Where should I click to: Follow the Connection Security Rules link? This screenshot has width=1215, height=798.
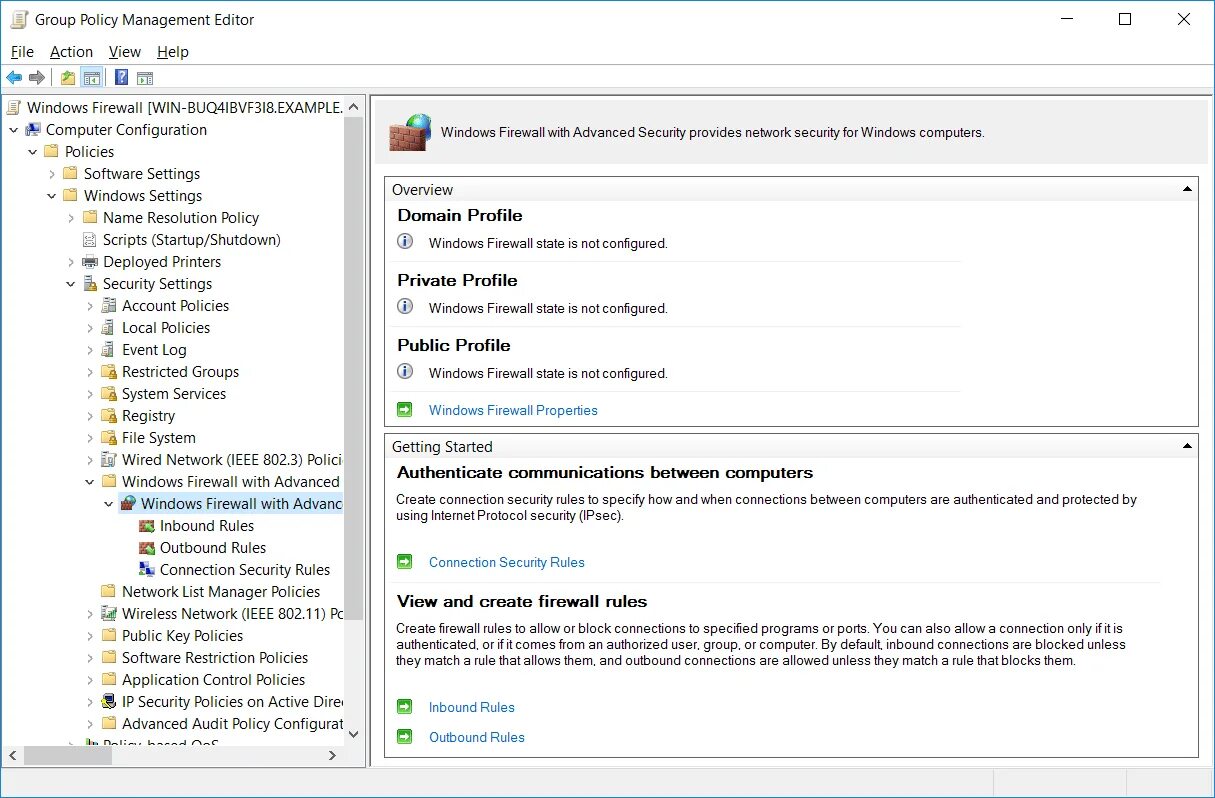(x=507, y=562)
